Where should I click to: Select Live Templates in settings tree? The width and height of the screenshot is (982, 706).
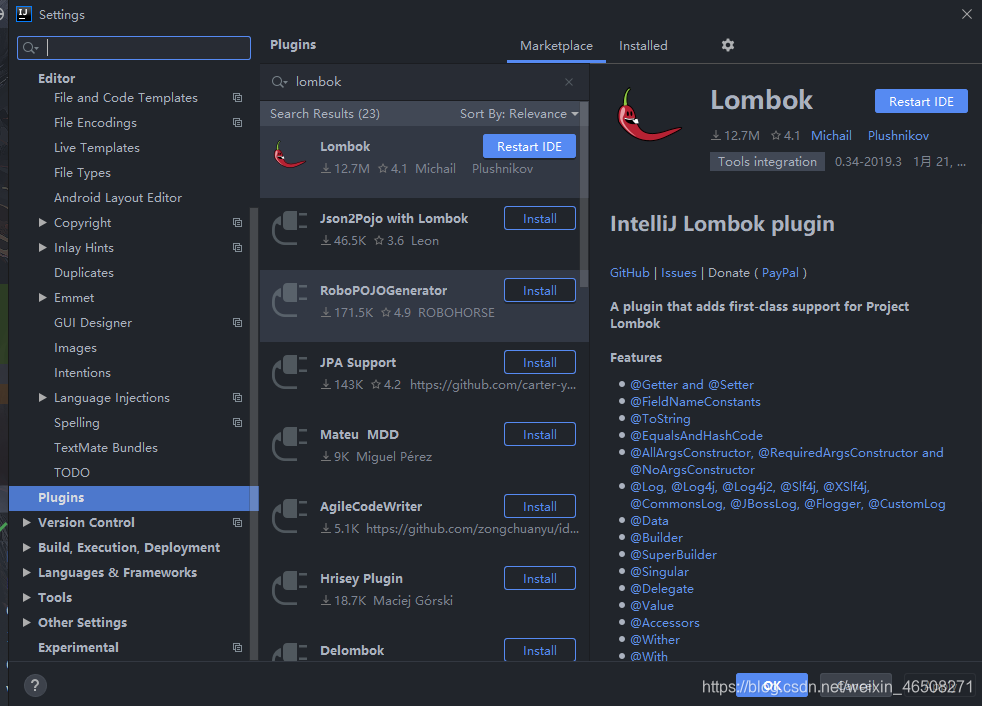point(97,148)
